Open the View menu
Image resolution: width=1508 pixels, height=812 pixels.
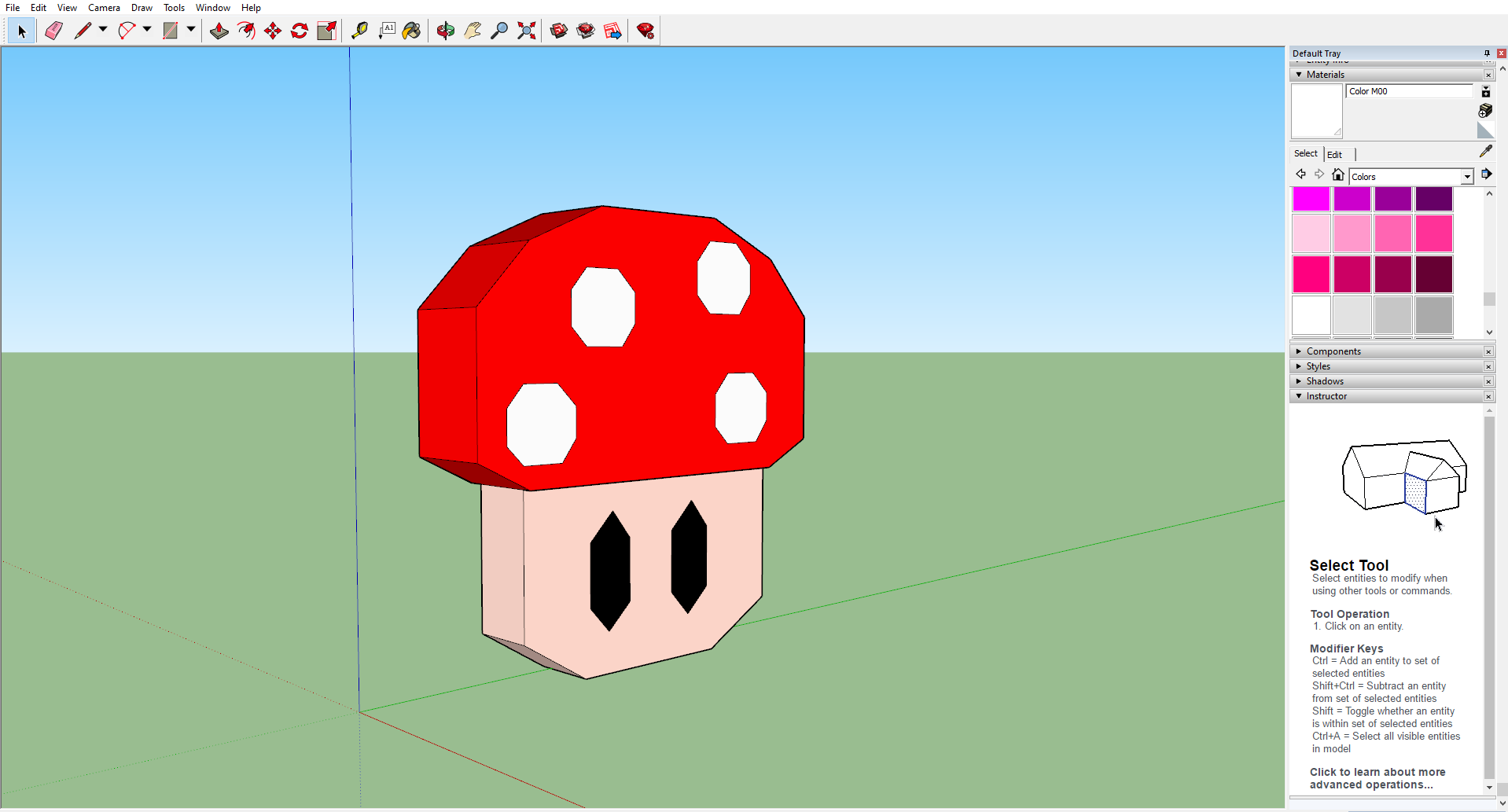click(67, 8)
